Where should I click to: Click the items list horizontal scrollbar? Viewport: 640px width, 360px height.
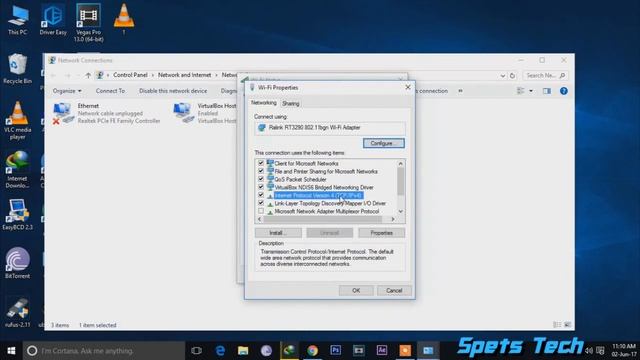coord(322,219)
